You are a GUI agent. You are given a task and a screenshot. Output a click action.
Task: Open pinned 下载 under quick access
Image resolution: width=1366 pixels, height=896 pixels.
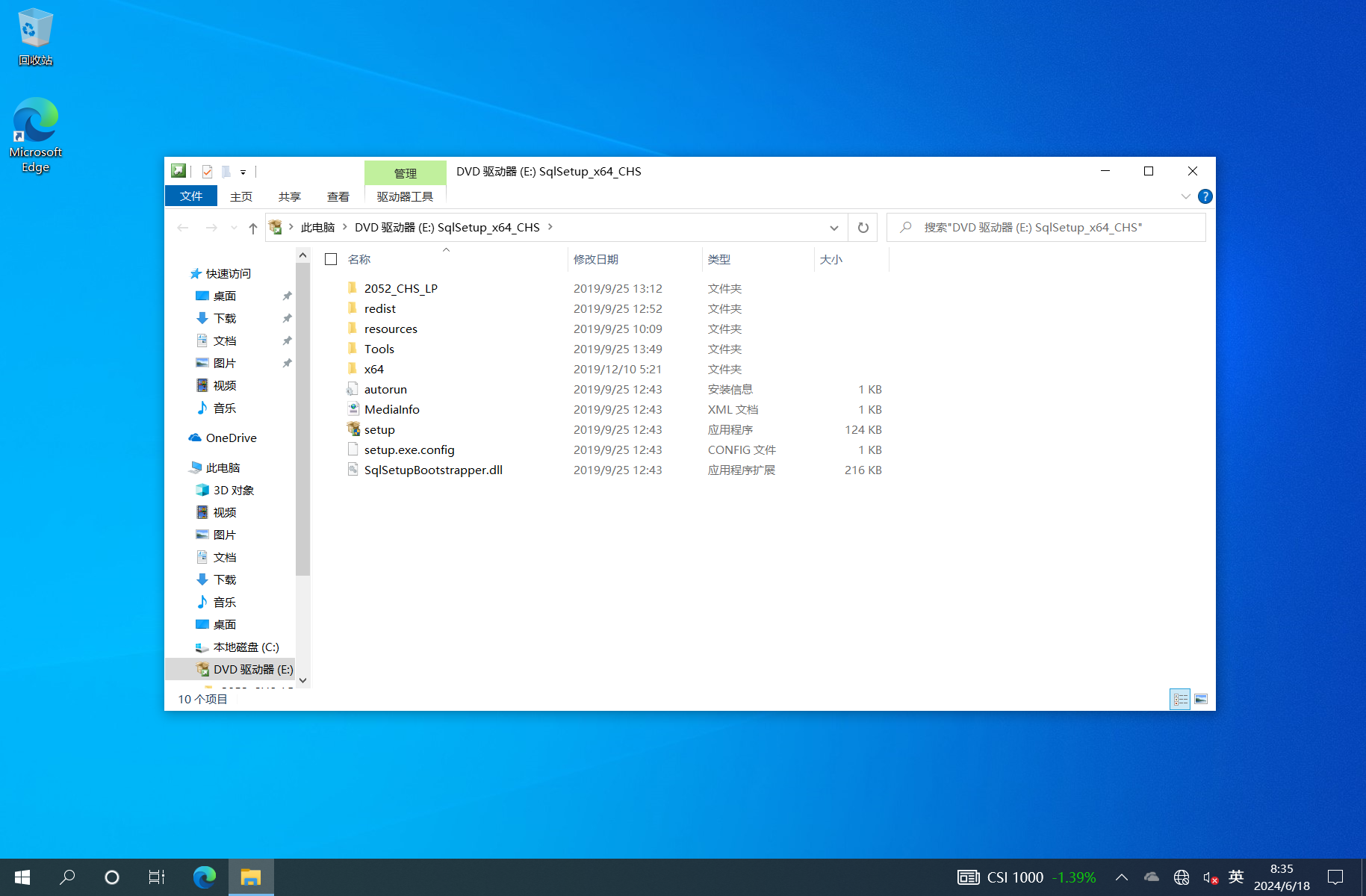tap(224, 319)
